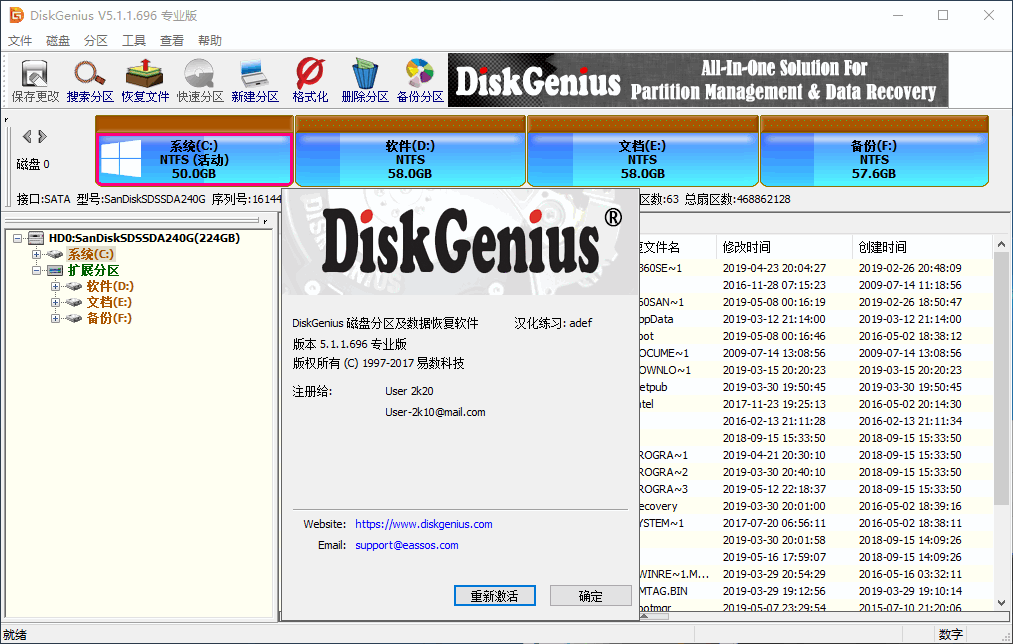Open the 磁盘 menu

pos(58,41)
